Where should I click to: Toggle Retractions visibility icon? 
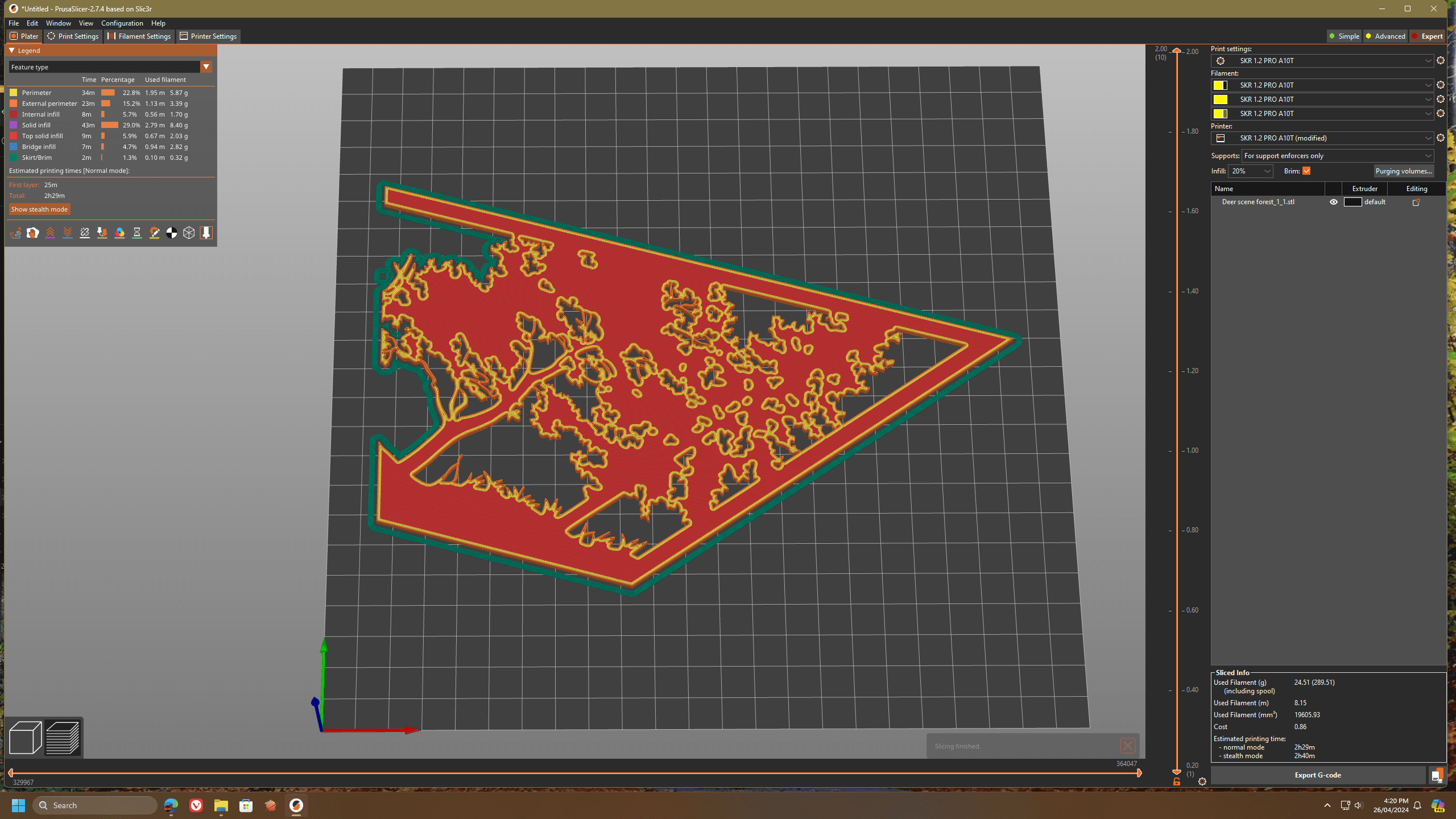pyautogui.click(x=50, y=233)
